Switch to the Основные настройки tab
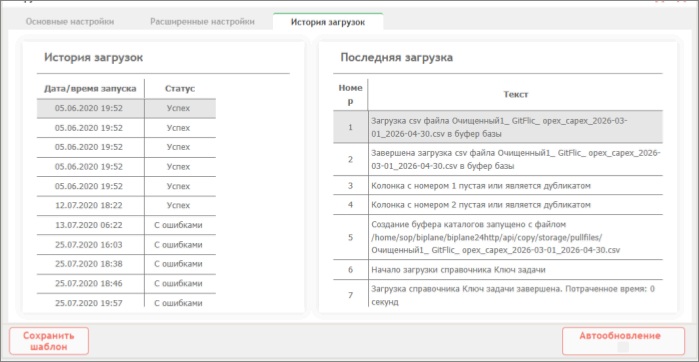Viewport: 699px width, 362px height. (70, 22)
